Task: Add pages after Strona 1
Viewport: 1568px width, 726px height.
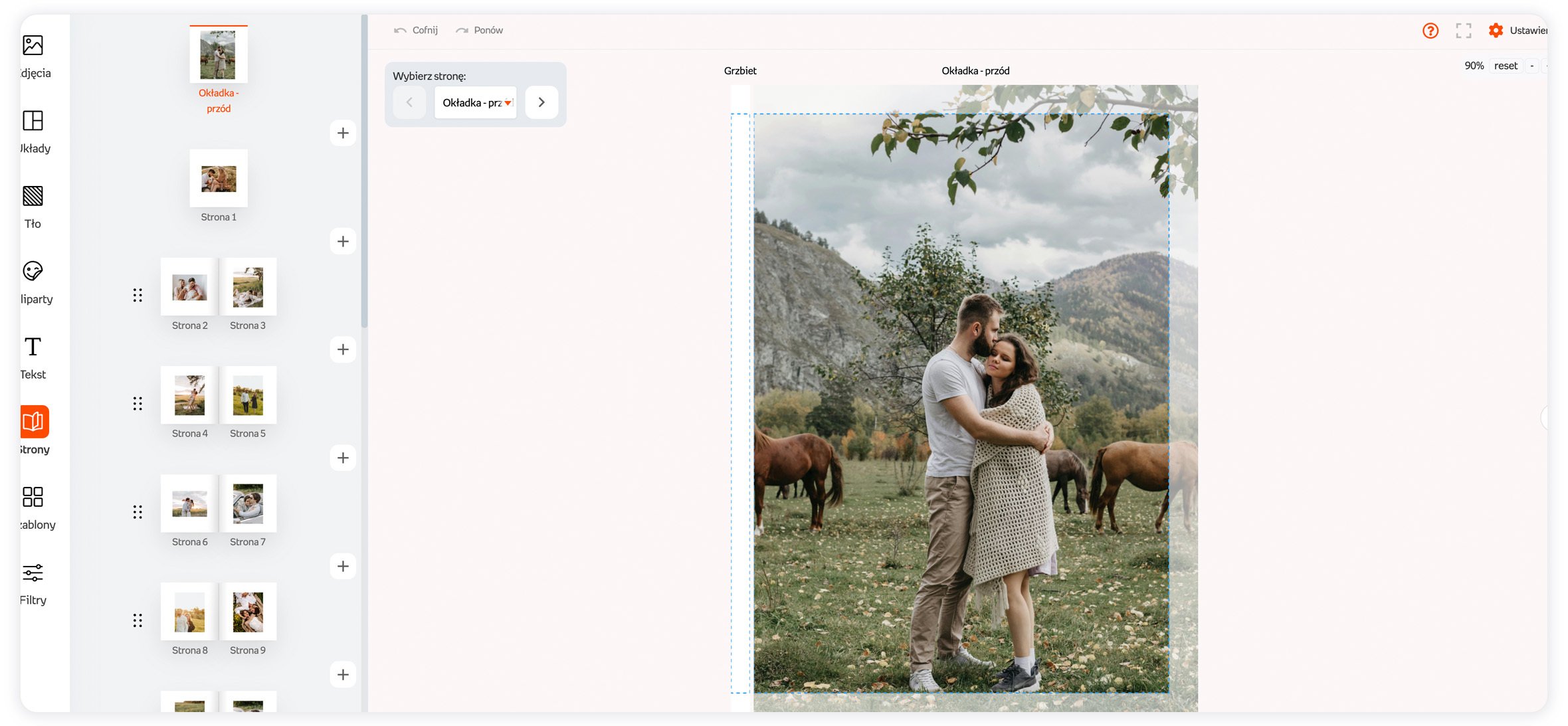Action: (343, 241)
